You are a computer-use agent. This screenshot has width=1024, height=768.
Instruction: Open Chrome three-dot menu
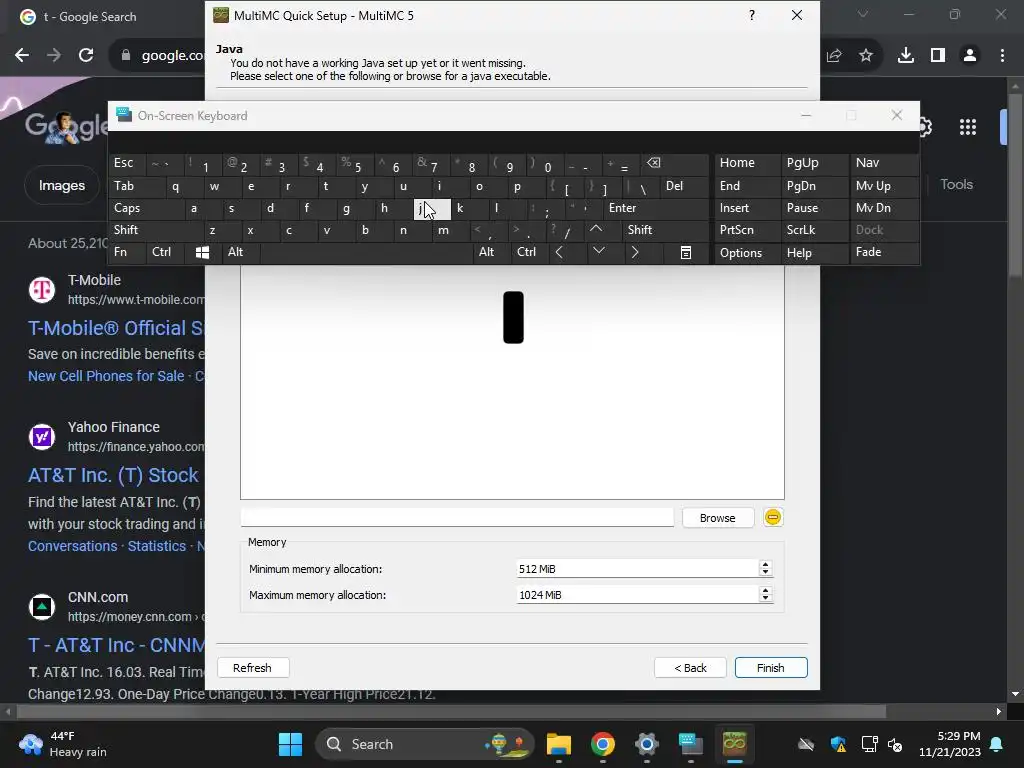coord(1002,56)
